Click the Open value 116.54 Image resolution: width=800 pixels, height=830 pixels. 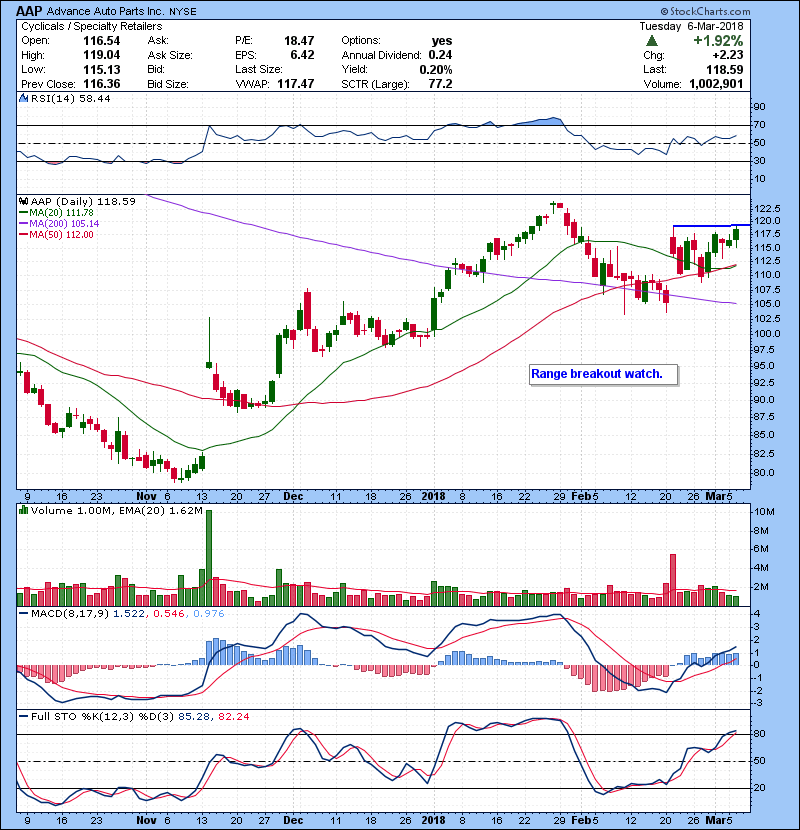102,41
